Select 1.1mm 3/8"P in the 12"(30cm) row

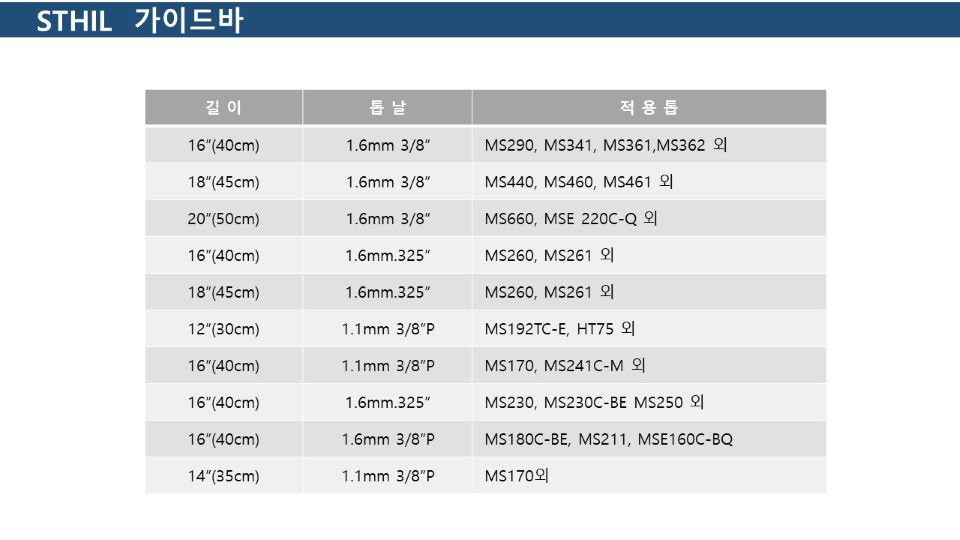point(388,329)
